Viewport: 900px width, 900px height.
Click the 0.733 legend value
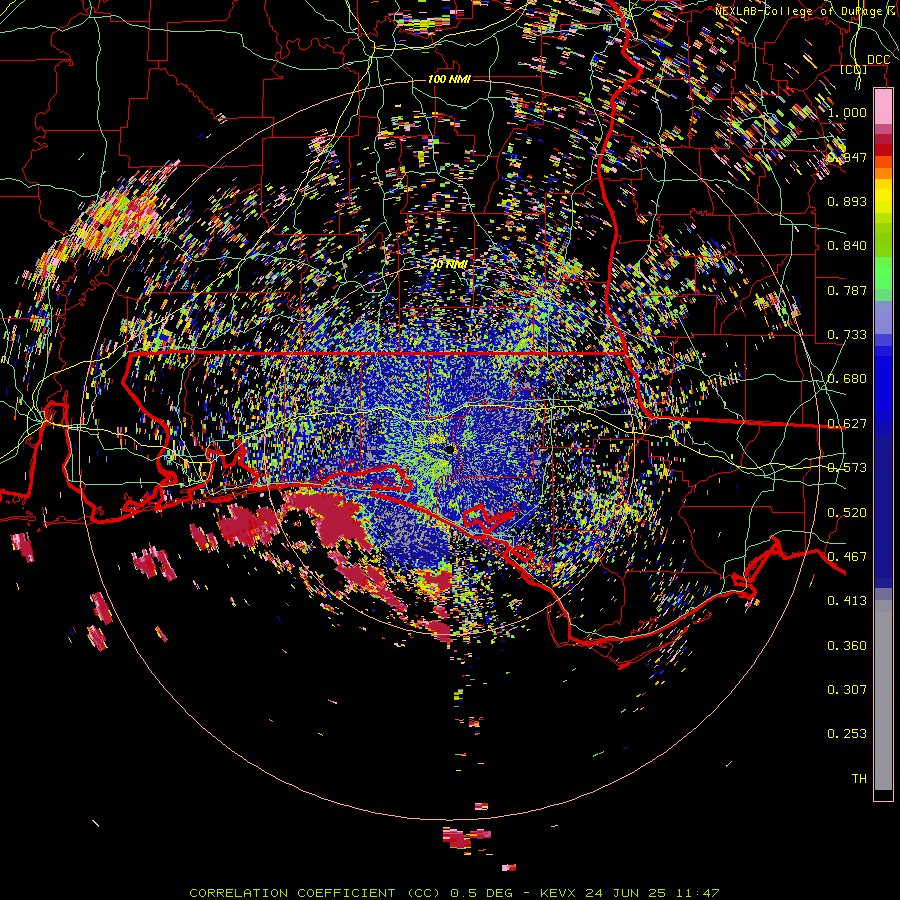point(847,335)
